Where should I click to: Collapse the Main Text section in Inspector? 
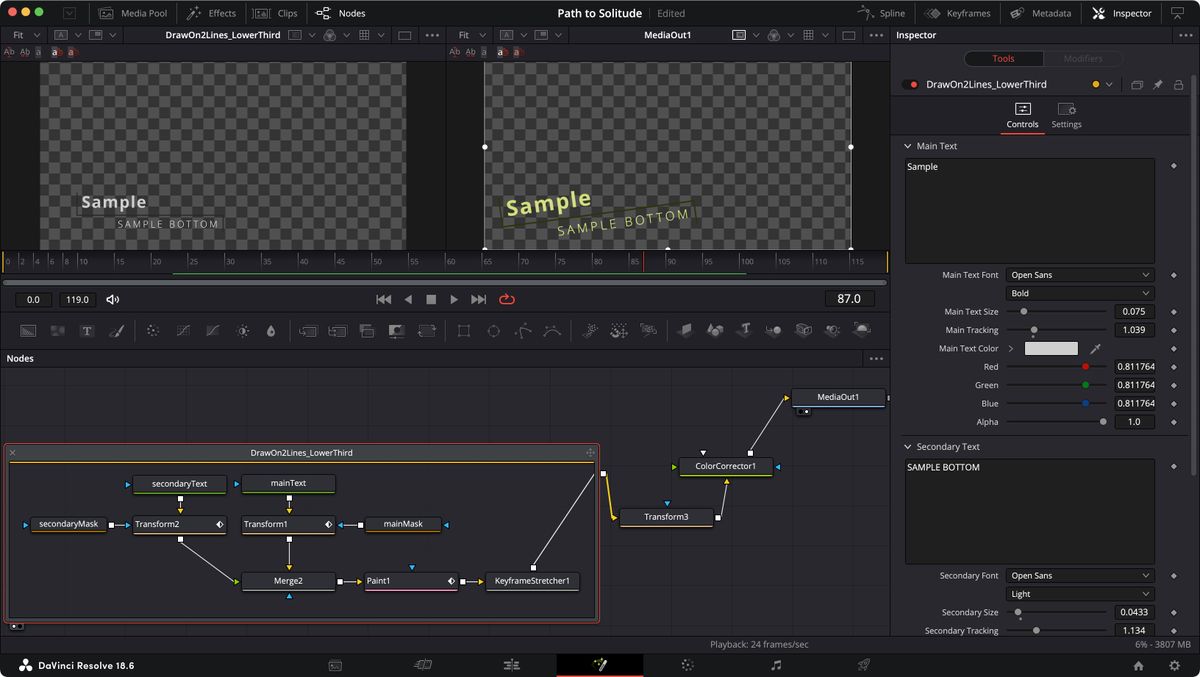tap(909, 146)
